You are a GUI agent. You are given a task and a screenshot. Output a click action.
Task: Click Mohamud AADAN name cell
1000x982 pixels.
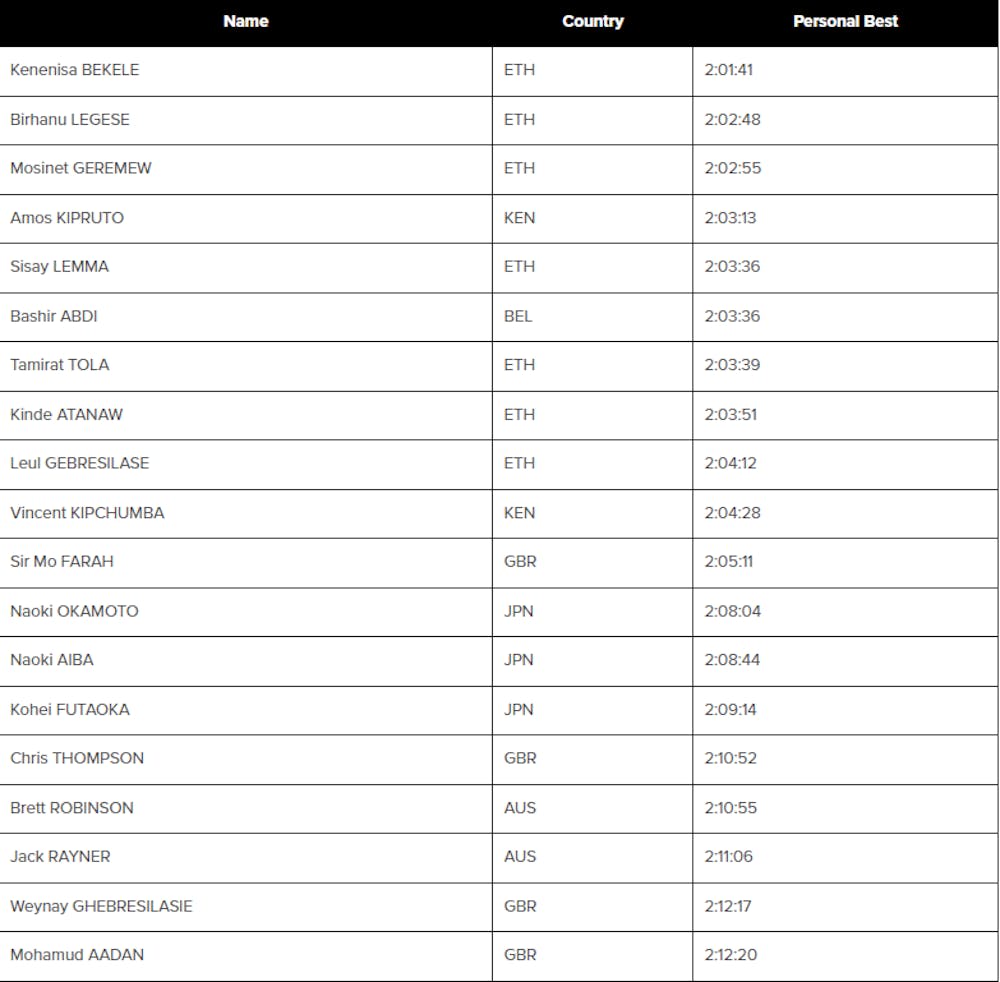(x=77, y=955)
